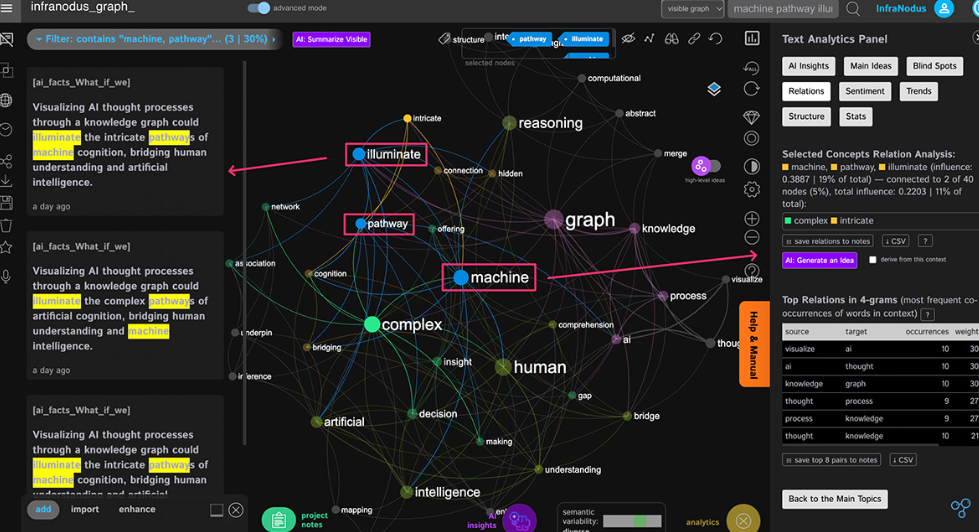This screenshot has width=979, height=532.
Task: Click enhance in the bottom bar
Action: [137, 510]
